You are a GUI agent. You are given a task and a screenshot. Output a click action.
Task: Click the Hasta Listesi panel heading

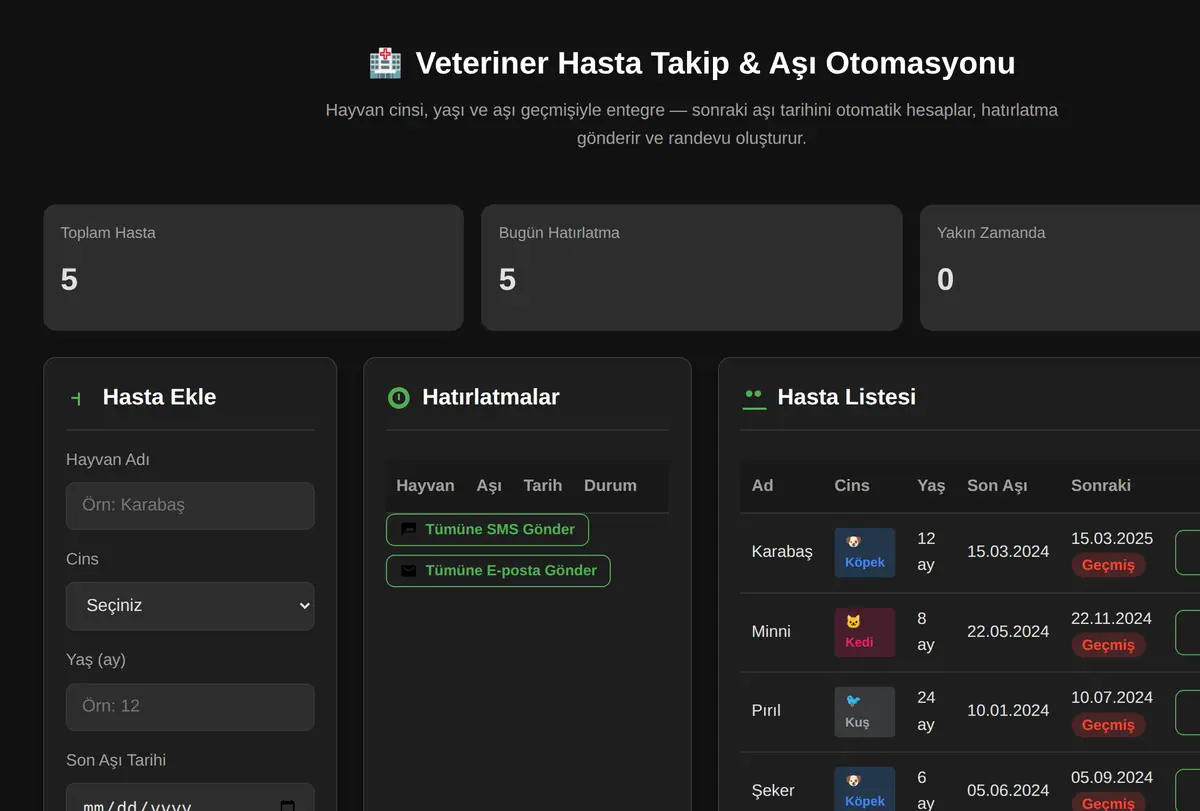point(847,398)
